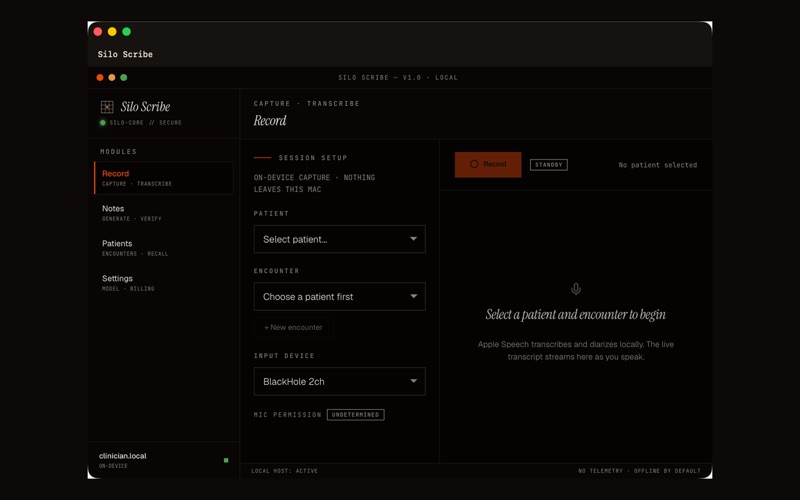This screenshot has height=500, width=800.
Task: Add a new encounter
Action: tap(293, 328)
